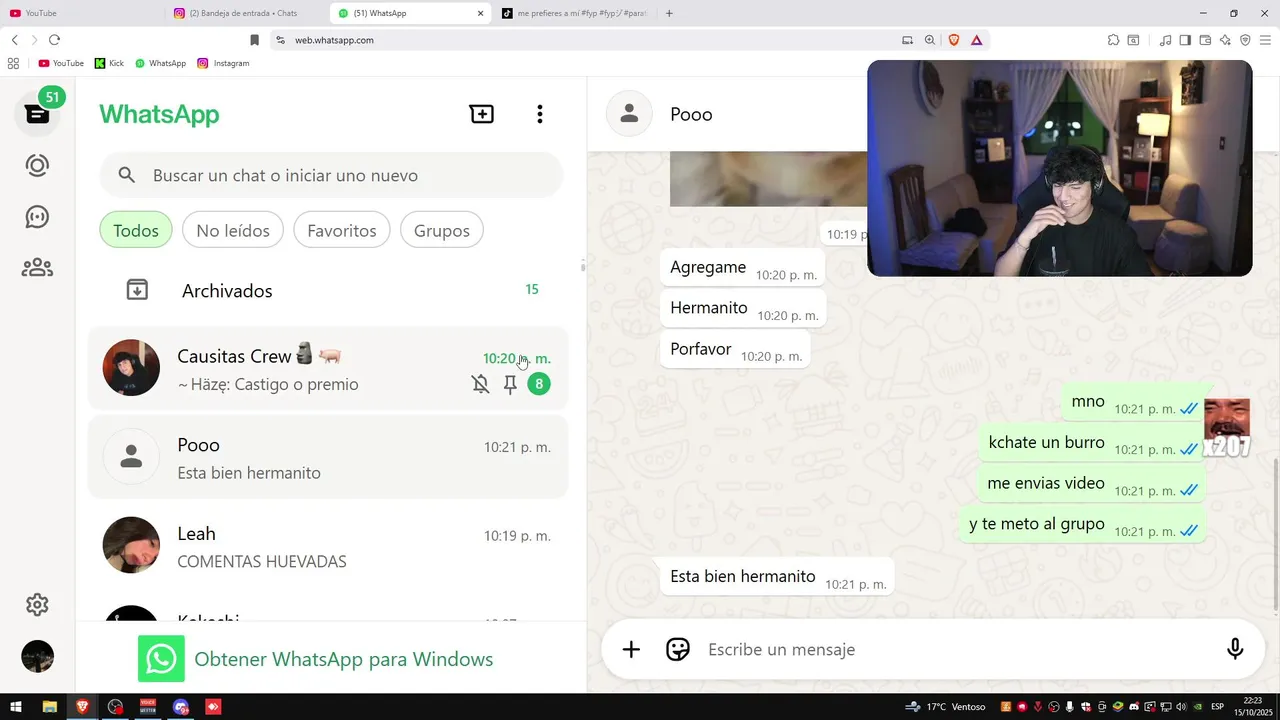
Task: Open the Pooo chat in list
Action: 328,458
